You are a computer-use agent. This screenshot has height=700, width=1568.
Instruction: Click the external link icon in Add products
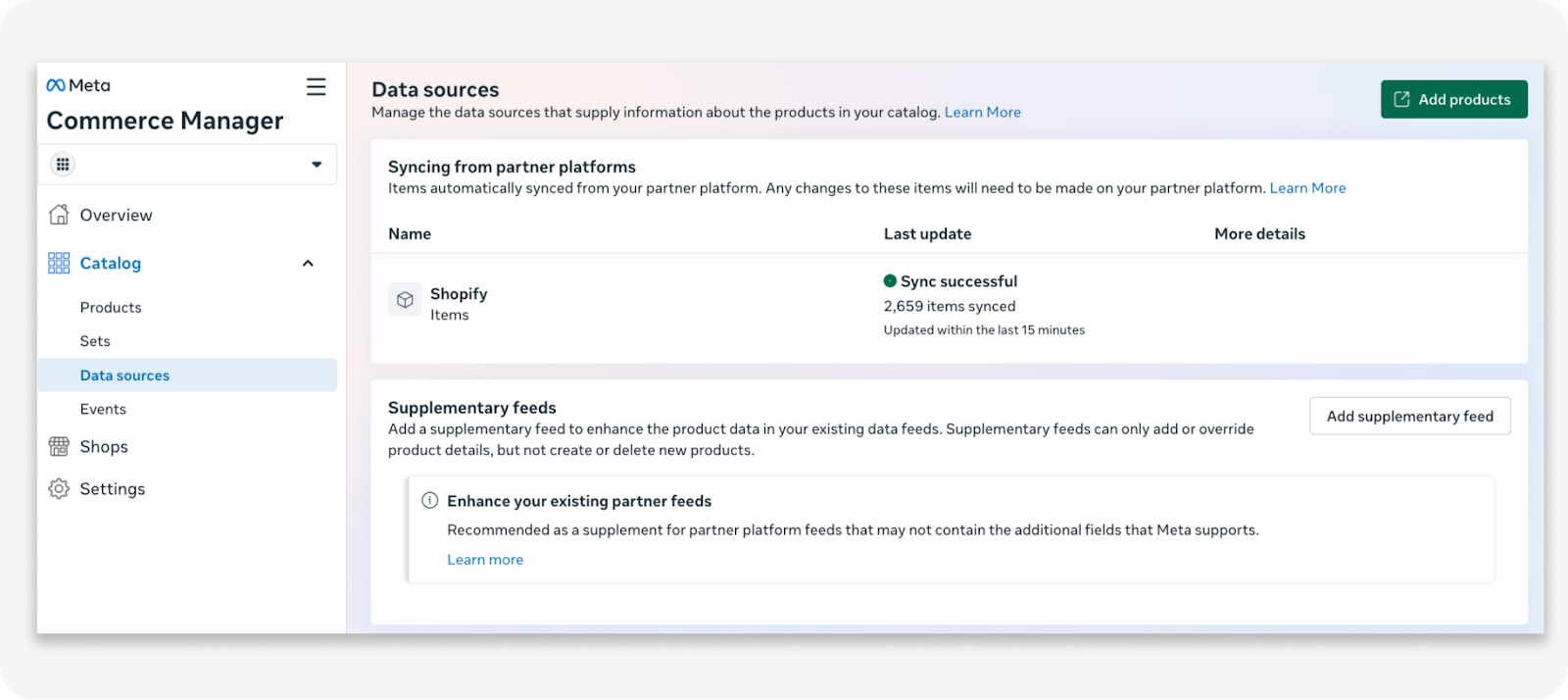point(1401,99)
